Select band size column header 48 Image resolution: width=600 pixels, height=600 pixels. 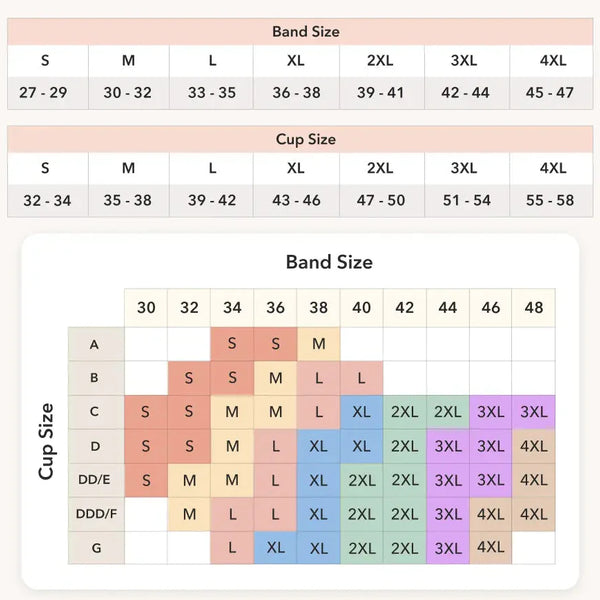[x=533, y=308]
